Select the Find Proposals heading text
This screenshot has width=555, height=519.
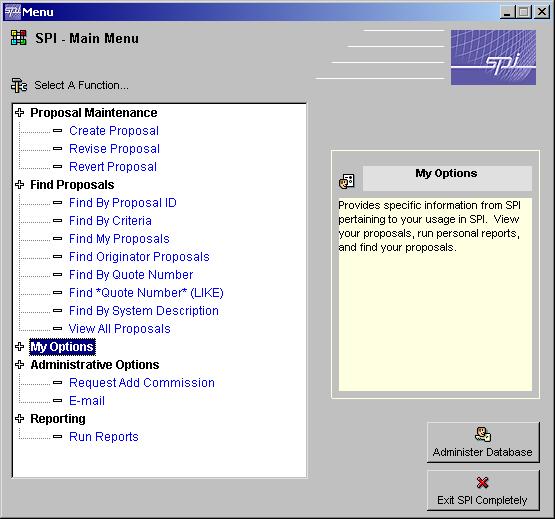(x=72, y=185)
